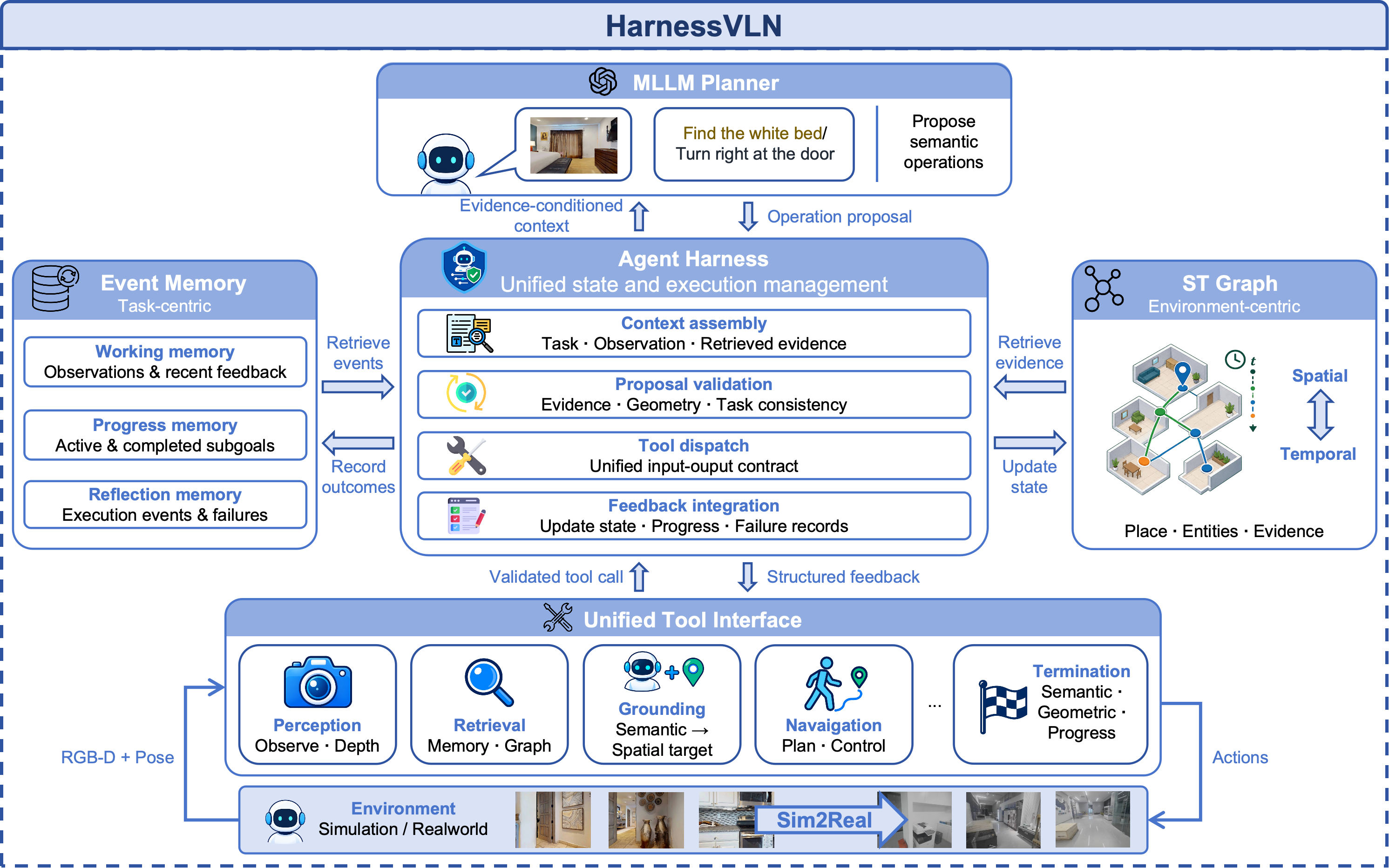Click the Termination checkered flag icon

[x=1003, y=707]
